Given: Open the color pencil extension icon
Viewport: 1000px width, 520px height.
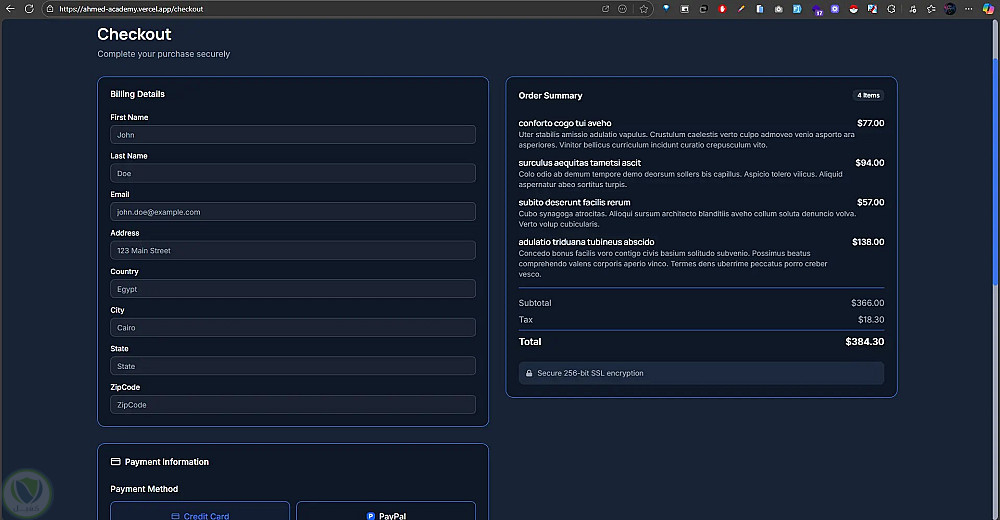Looking at the screenshot, I should point(741,9).
